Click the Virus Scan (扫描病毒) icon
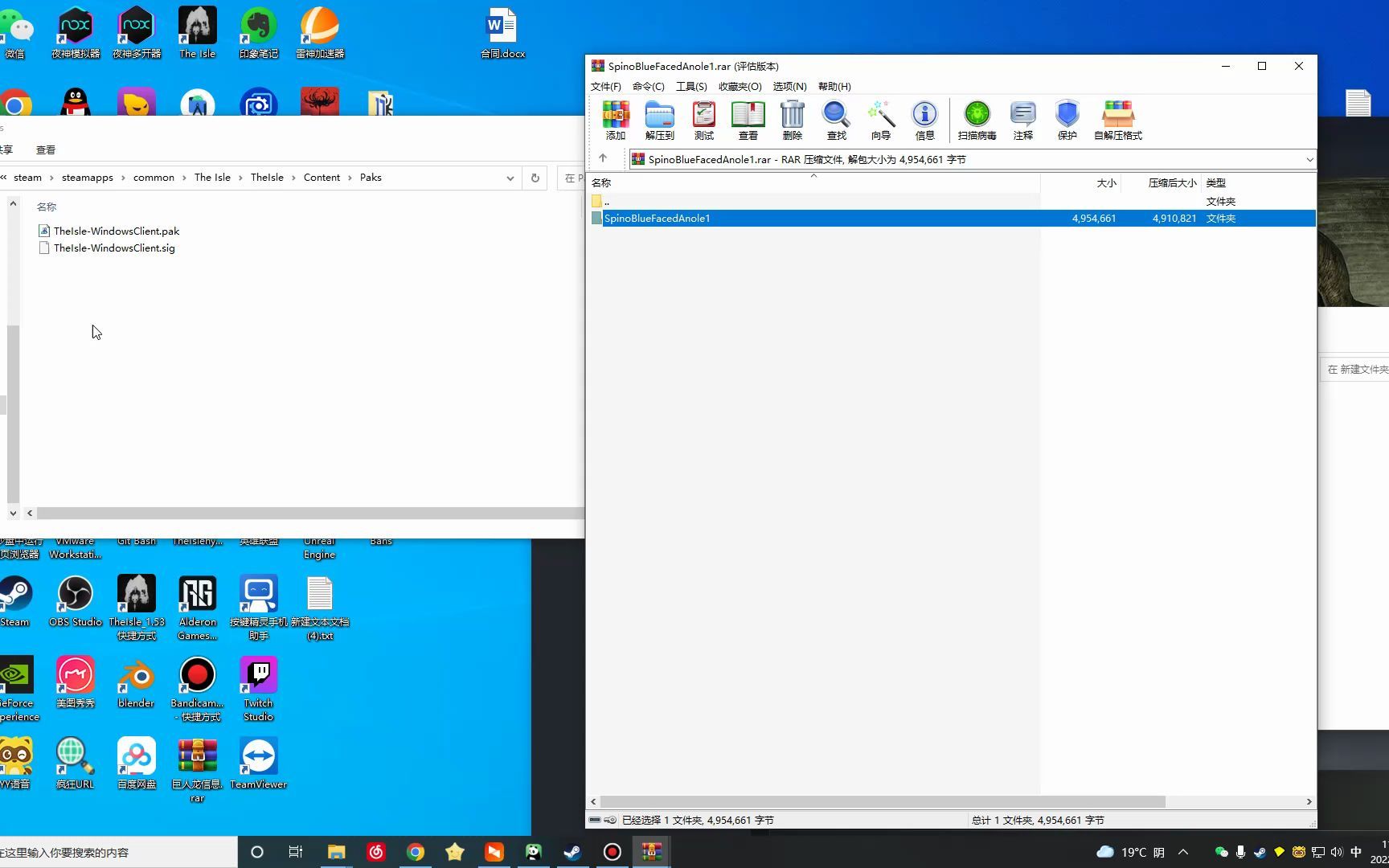The height and width of the screenshot is (868, 1389). click(x=977, y=121)
